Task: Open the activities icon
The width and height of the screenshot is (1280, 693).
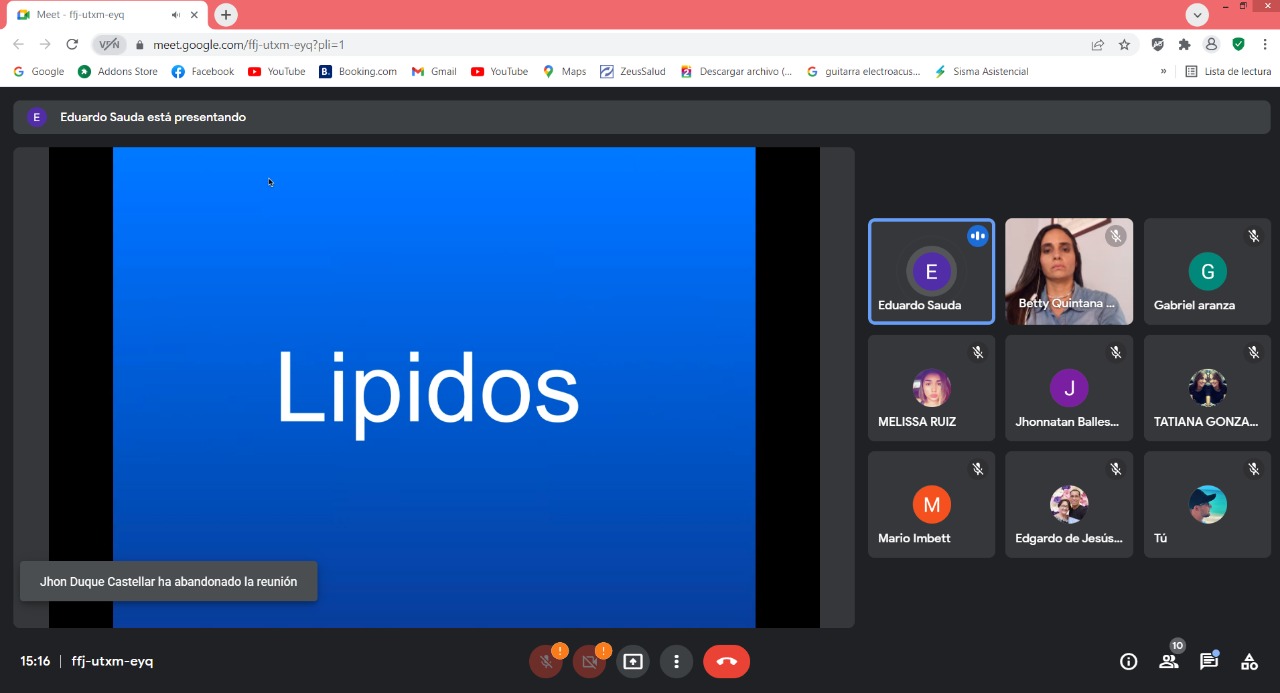Action: [x=1249, y=661]
